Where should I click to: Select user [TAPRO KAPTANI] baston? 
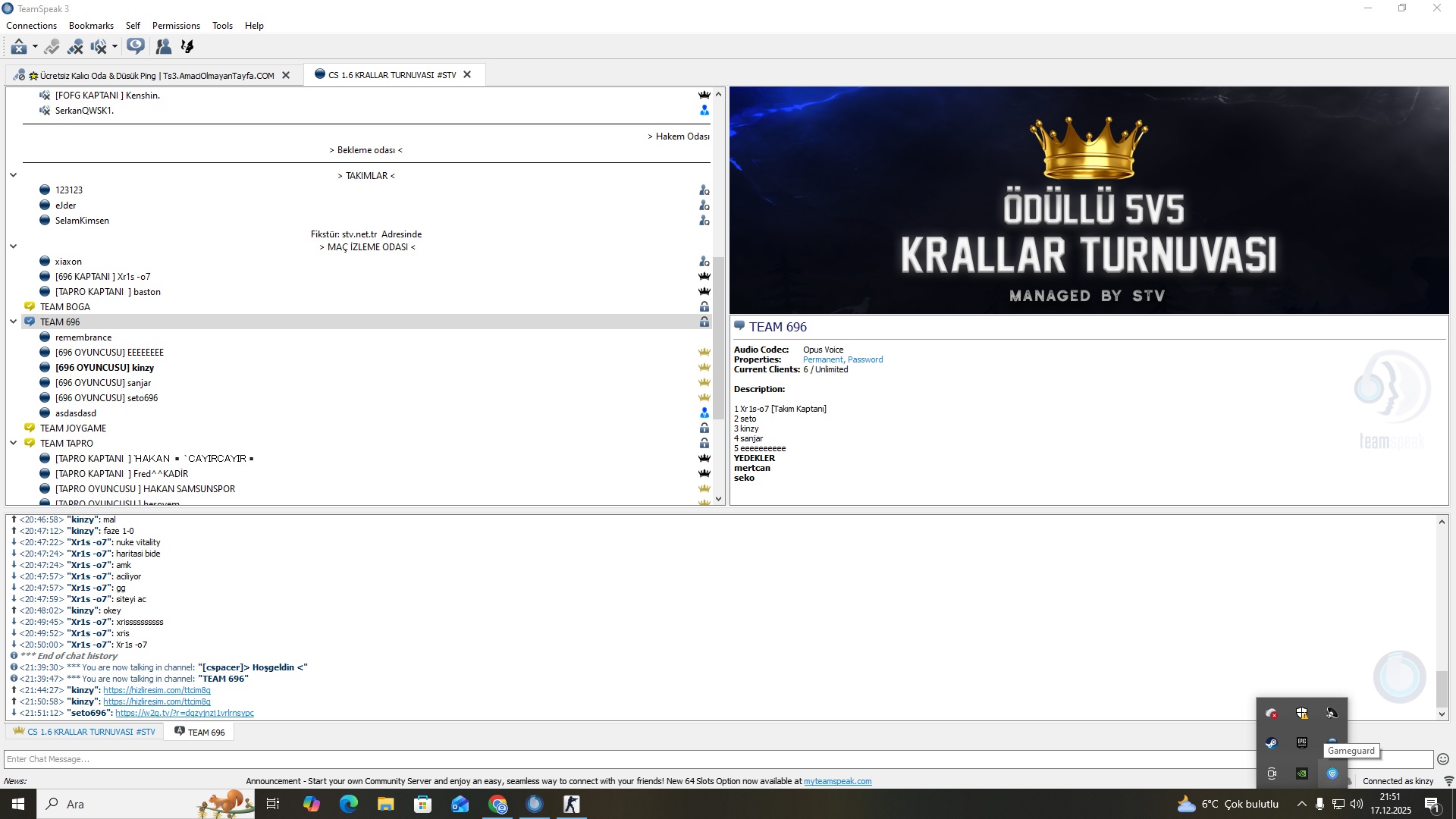[x=108, y=292]
